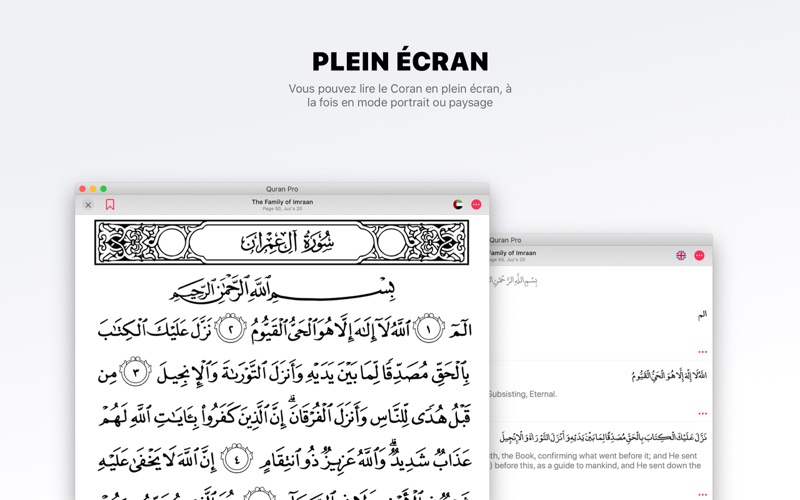Click the 'Quran Pro' front window title

click(x=282, y=189)
